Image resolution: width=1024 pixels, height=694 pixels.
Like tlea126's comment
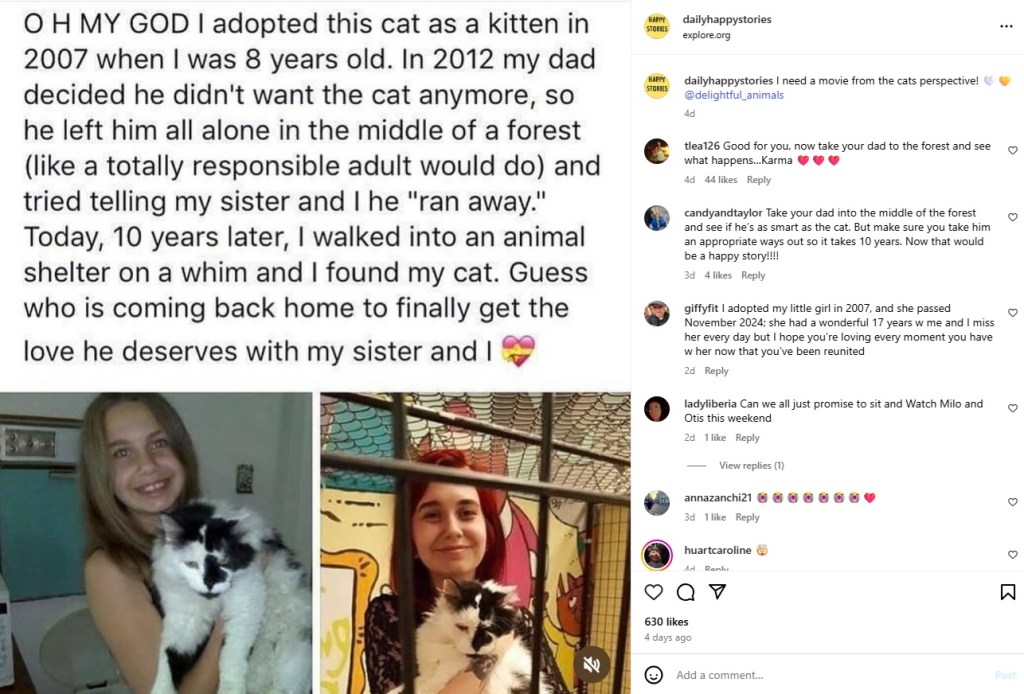pyautogui.click(x=1012, y=151)
